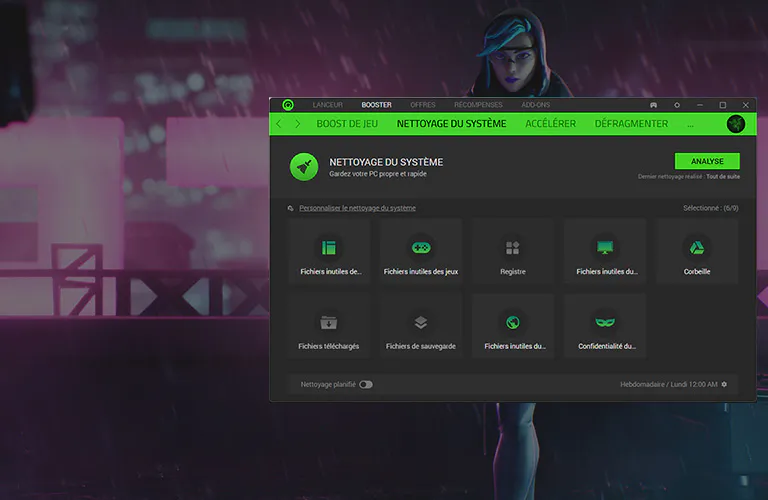The image size is (768, 500).
Task: Open settings gear in the title bar
Action: (x=677, y=105)
